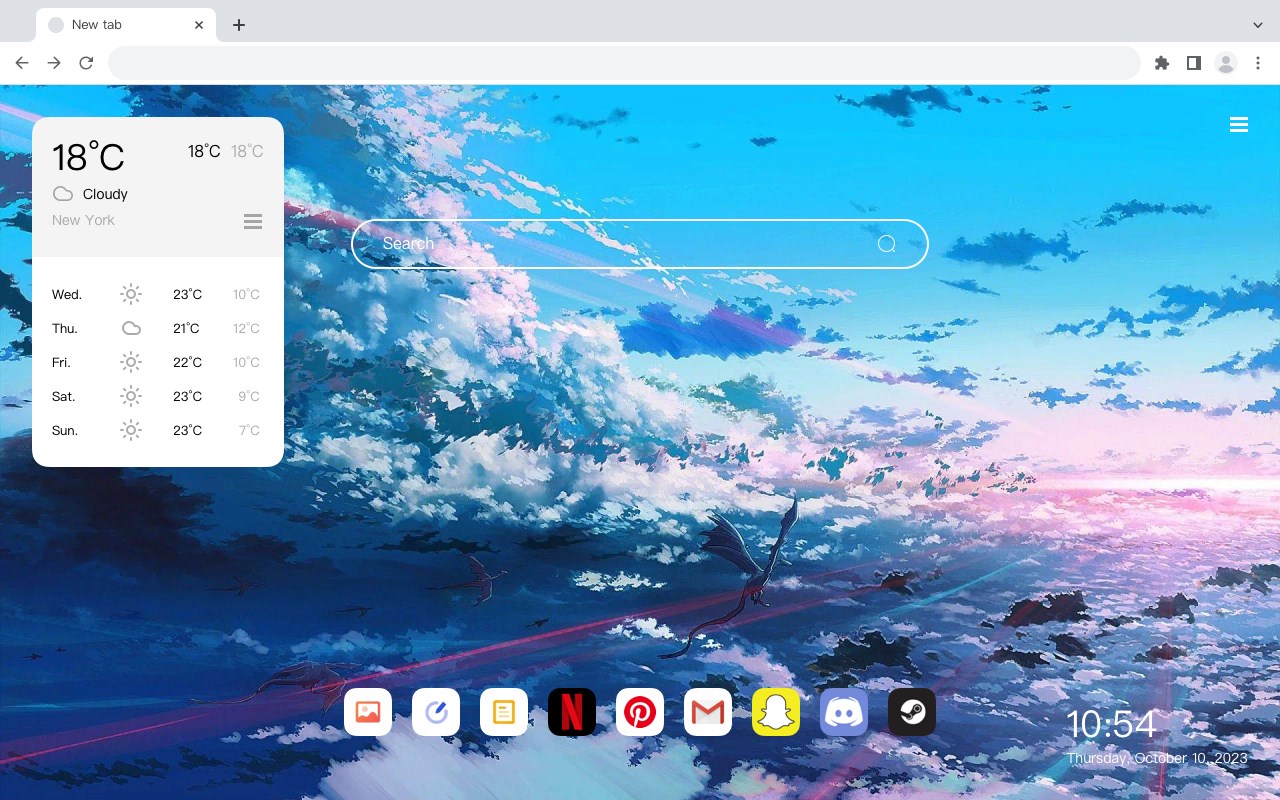Expand the tab search dropdown arrow
This screenshot has width=1280, height=800.
(1258, 25)
